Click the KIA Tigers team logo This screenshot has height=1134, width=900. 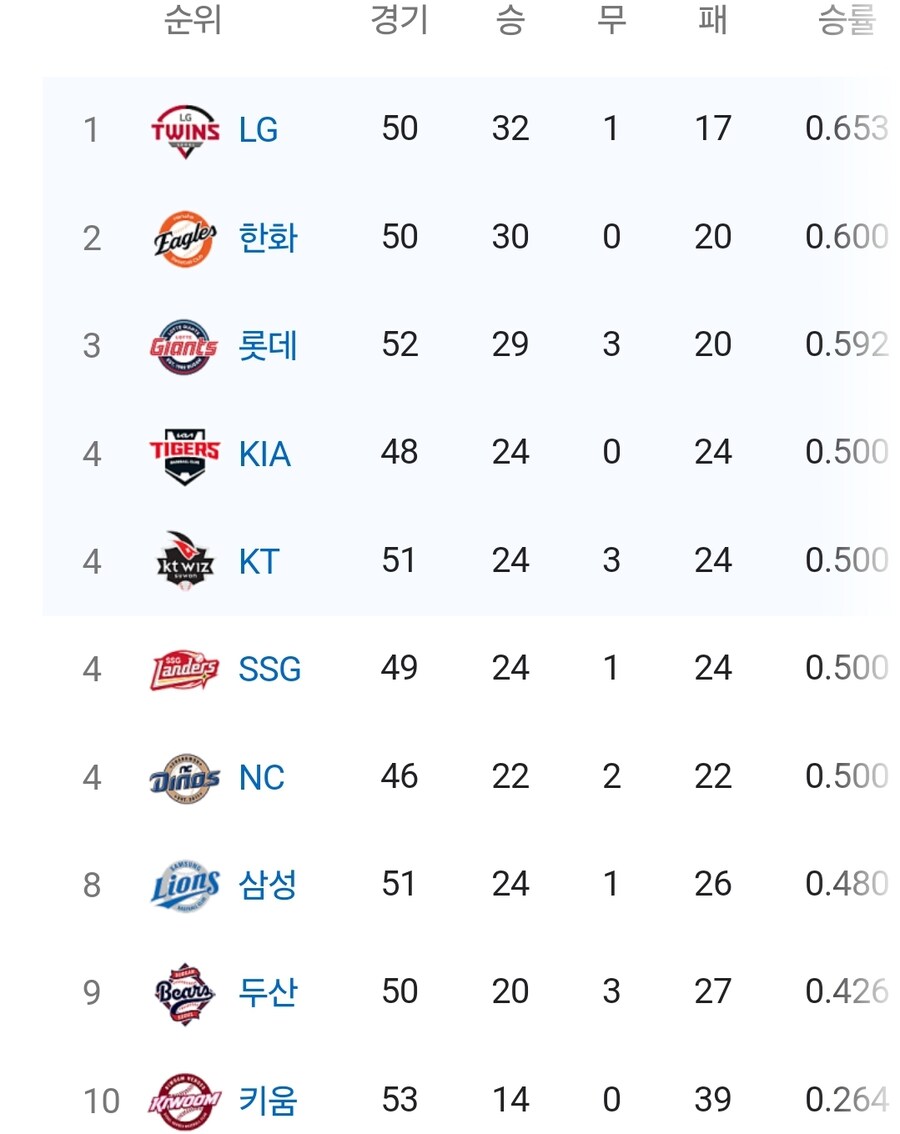click(184, 454)
